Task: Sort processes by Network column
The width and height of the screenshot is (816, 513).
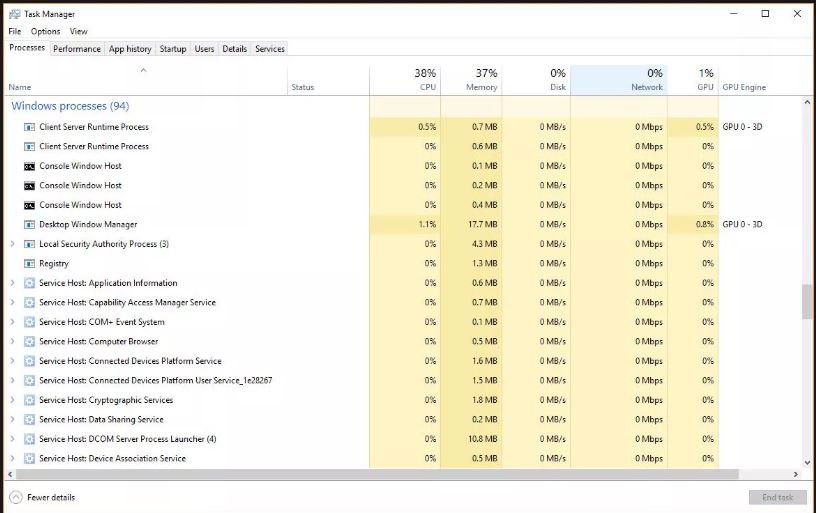Action: (x=619, y=81)
